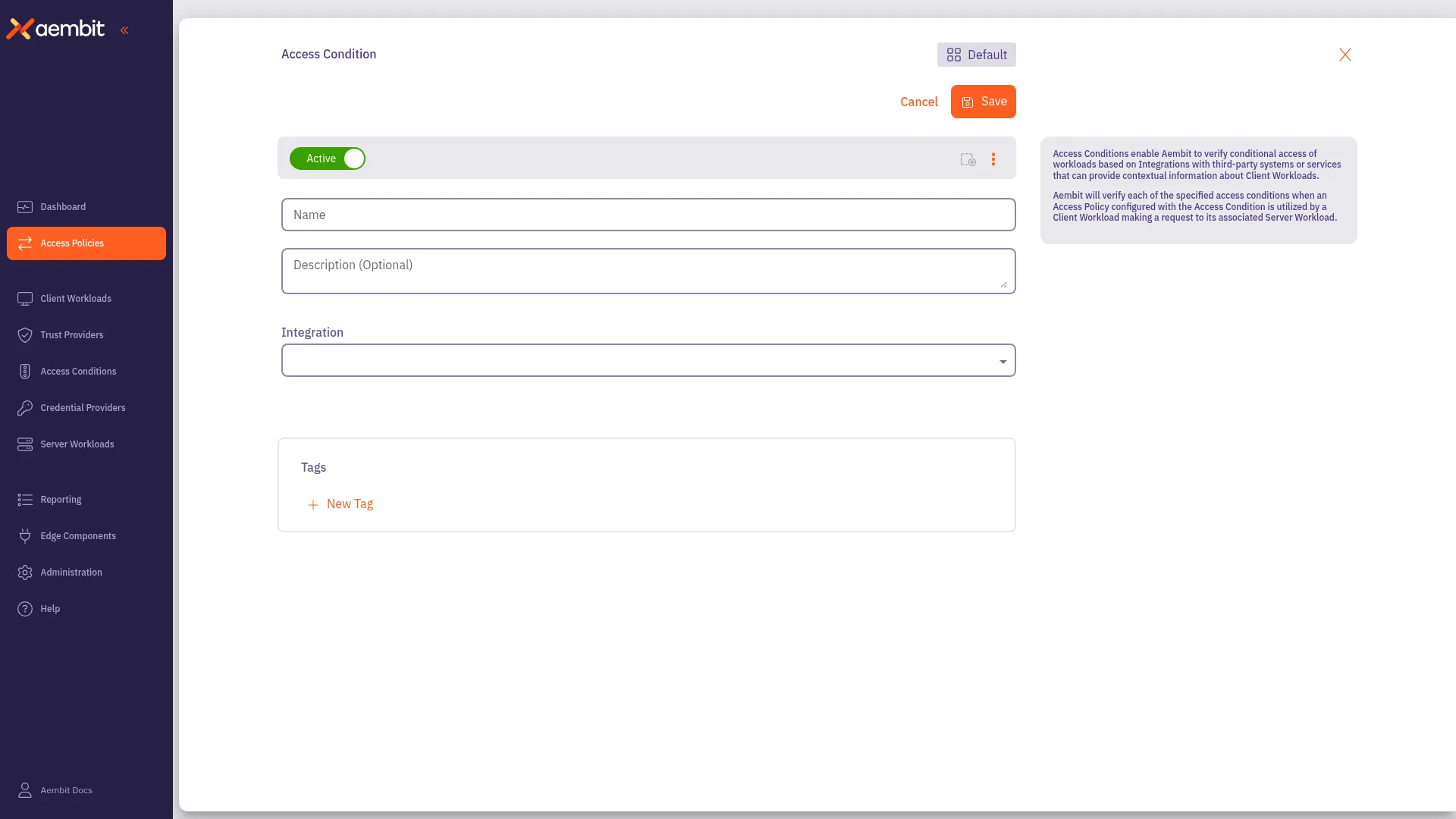The image size is (1456, 819).
Task: Select the Access Policies arrows icon
Action: pos(25,243)
